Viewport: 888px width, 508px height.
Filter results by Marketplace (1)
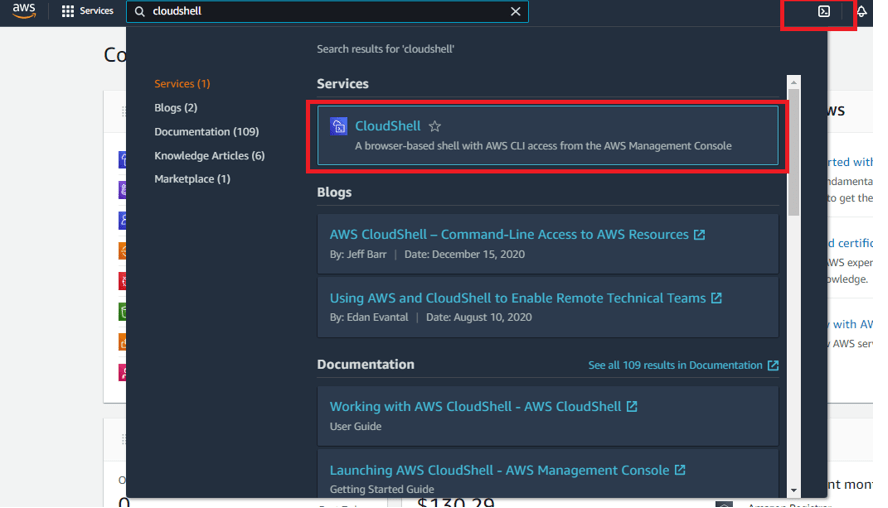(193, 179)
